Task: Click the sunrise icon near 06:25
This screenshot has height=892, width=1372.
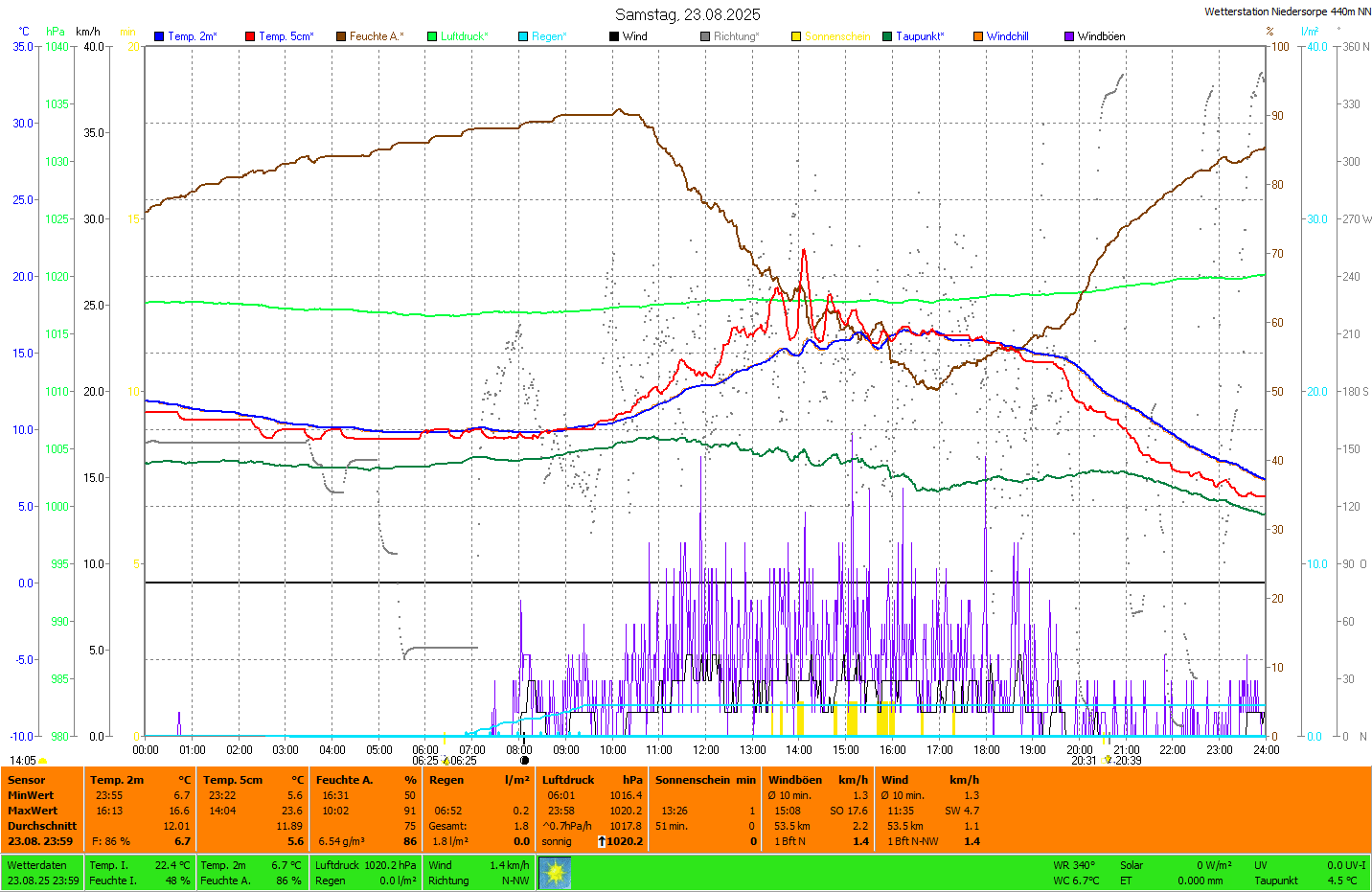Action: [446, 761]
